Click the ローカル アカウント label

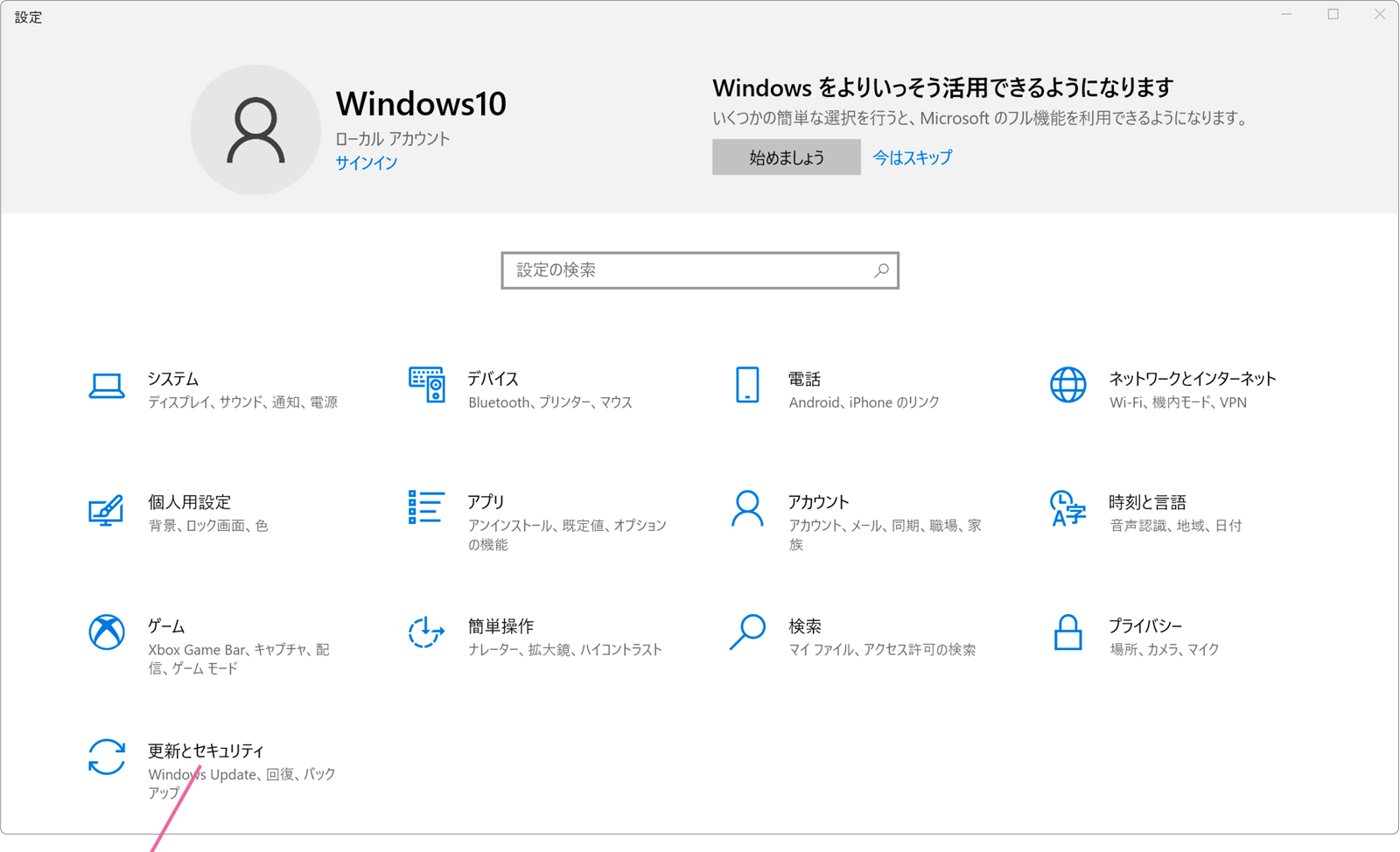[393, 139]
